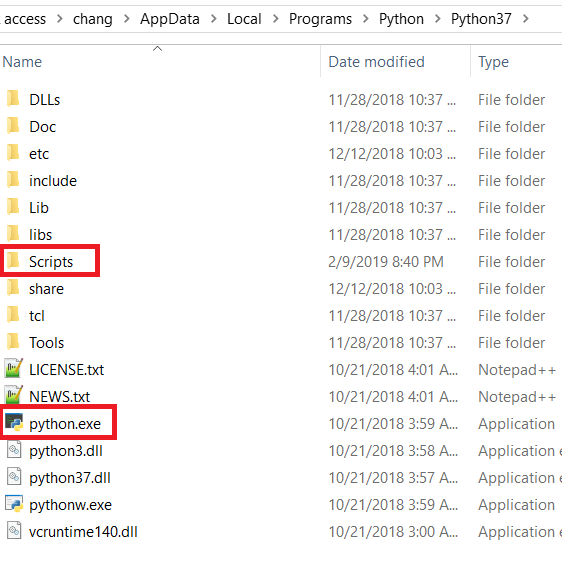Select the share folder name
This screenshot has width=562, height=578.
[x=46, y=289]
